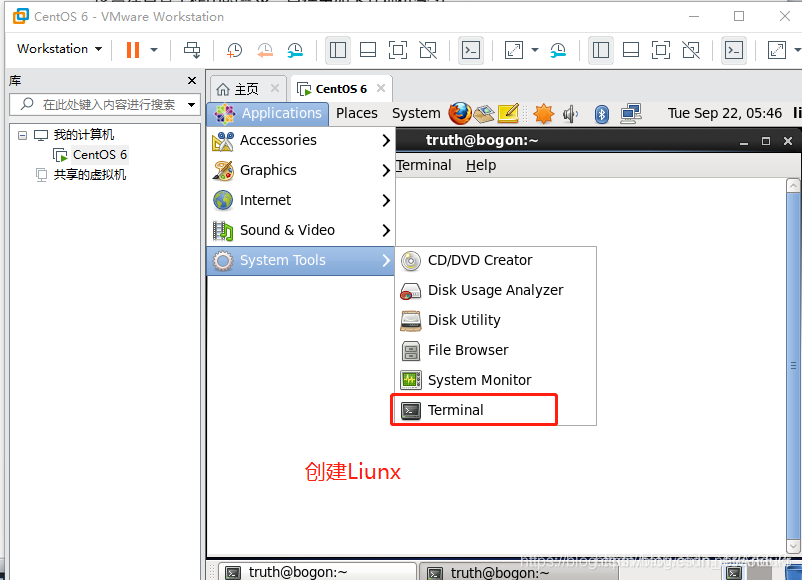The height and width of the screenshot is (580, 802).
Task: Open Disk Utility from System Tools
Action: pos(495,320)
